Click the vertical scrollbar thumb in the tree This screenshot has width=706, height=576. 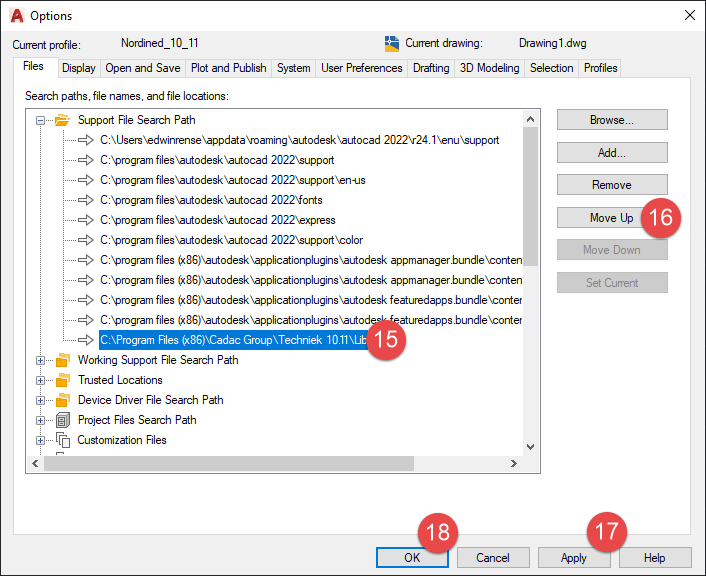tap(530, 197)
